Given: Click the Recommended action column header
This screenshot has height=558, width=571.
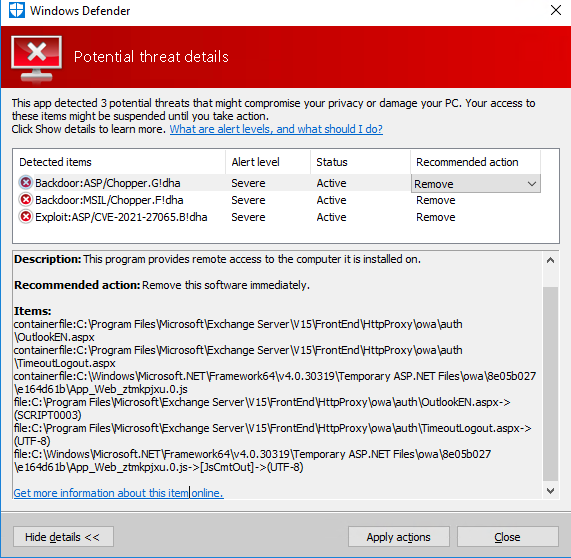Looking at the screenshot, I should coord(476,162).
